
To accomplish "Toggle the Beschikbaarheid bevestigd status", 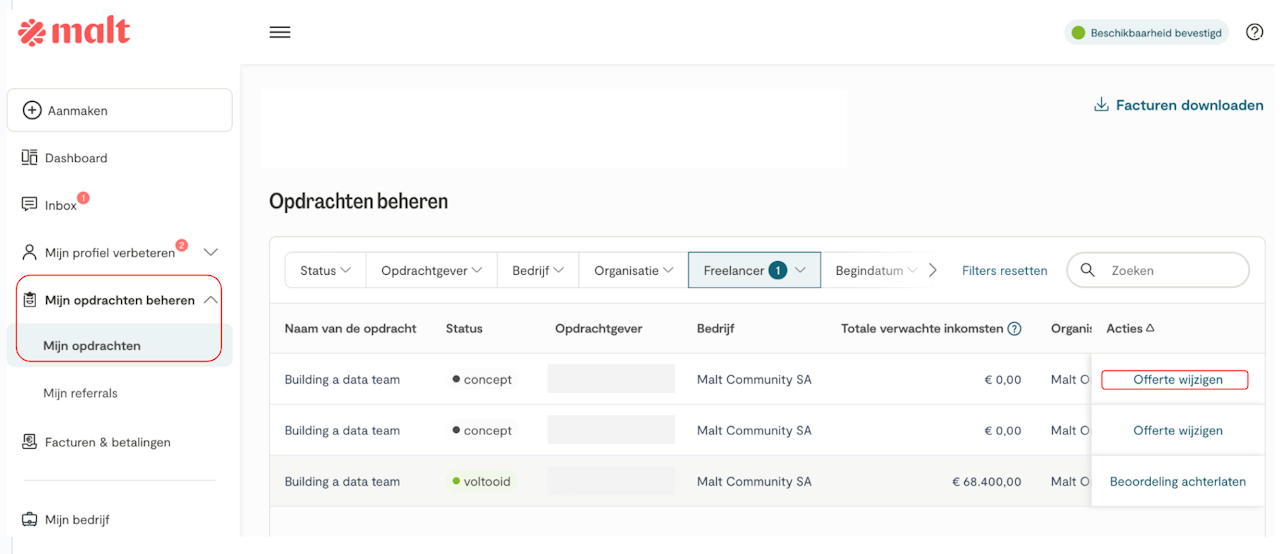I will coord(1146,33).
